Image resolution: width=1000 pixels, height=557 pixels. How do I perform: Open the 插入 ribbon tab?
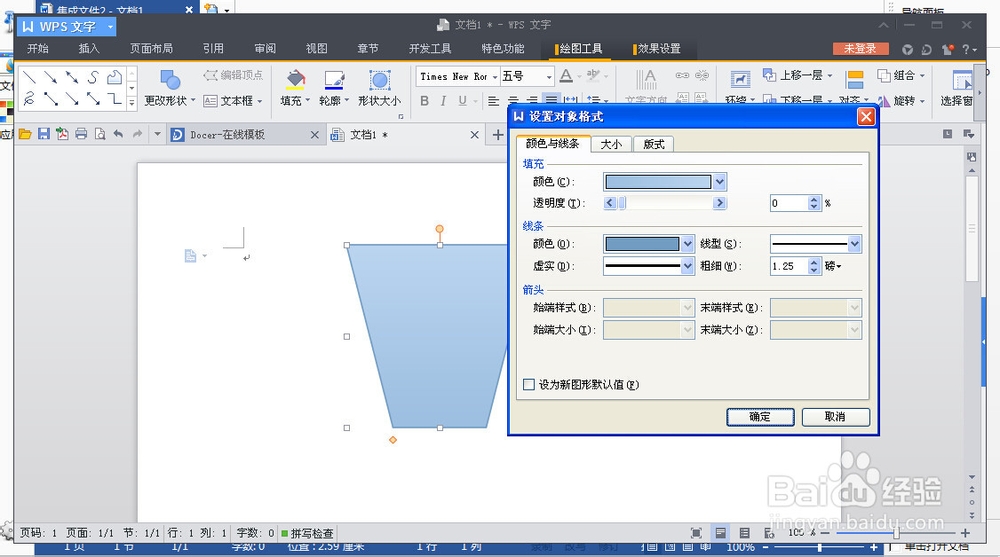point(89,48)
